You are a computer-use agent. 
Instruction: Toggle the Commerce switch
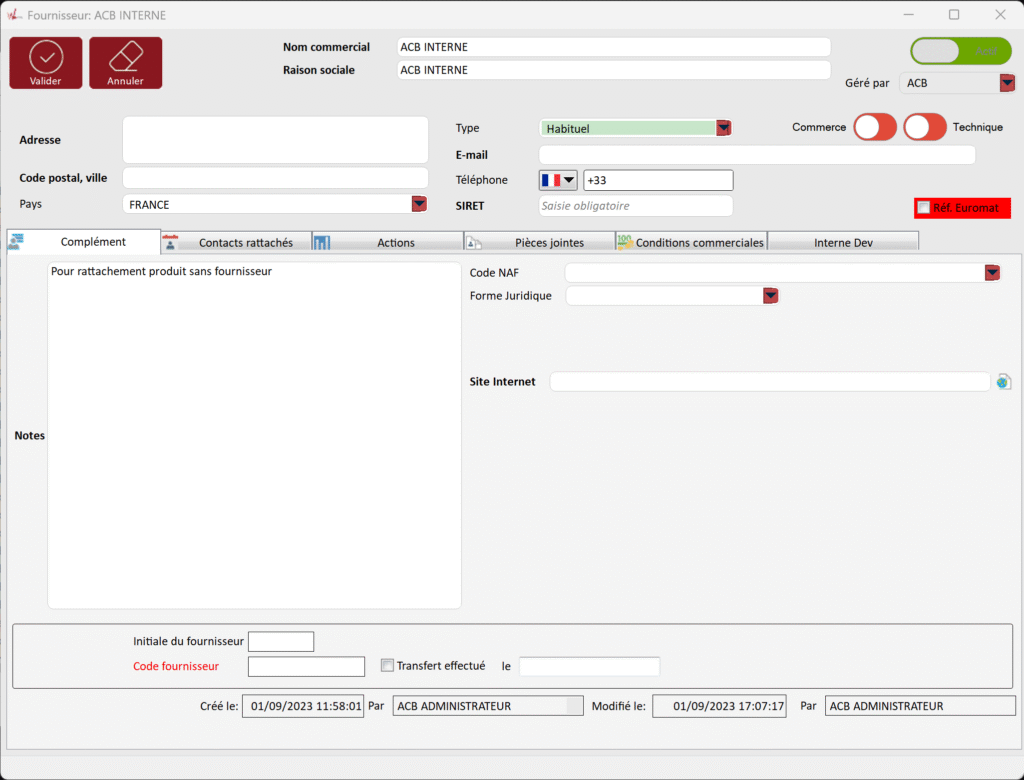coord(875,127)
